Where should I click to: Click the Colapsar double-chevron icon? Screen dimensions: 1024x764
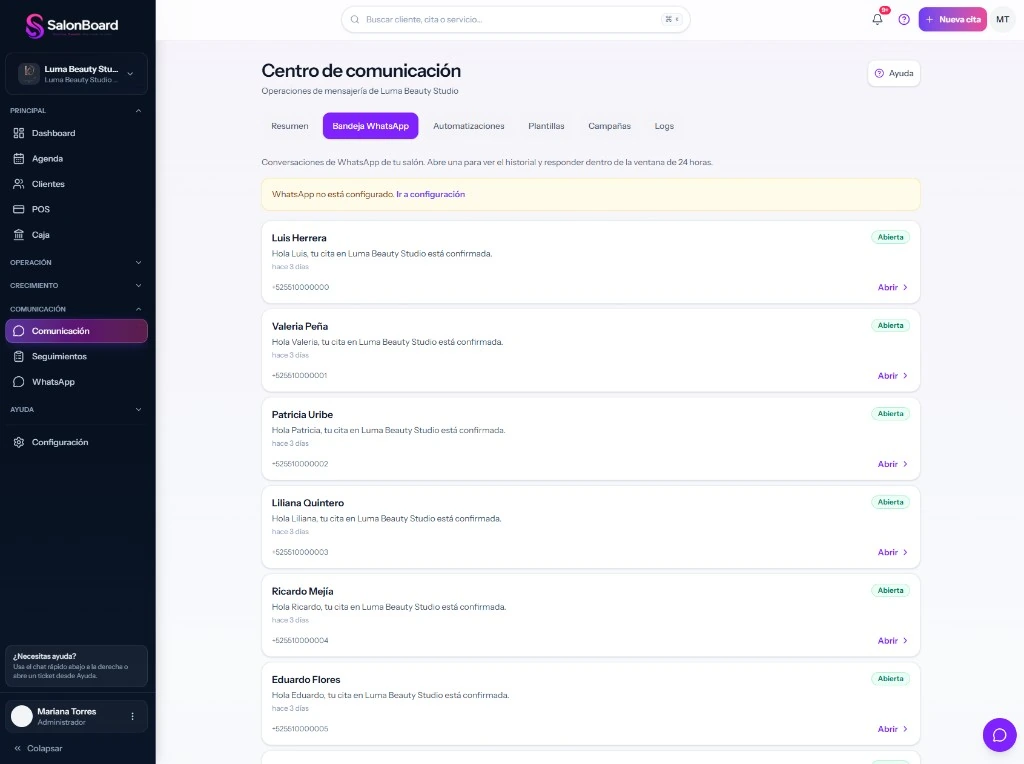pyautogui.click(x=18, y=748)
